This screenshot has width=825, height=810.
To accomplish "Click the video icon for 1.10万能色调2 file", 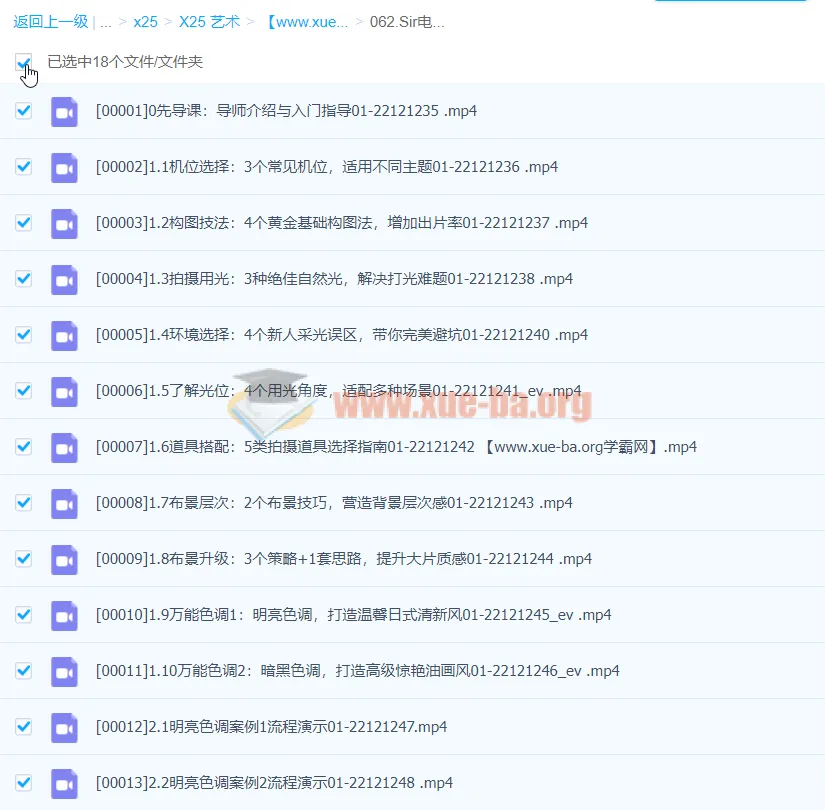I will [64, 671].
